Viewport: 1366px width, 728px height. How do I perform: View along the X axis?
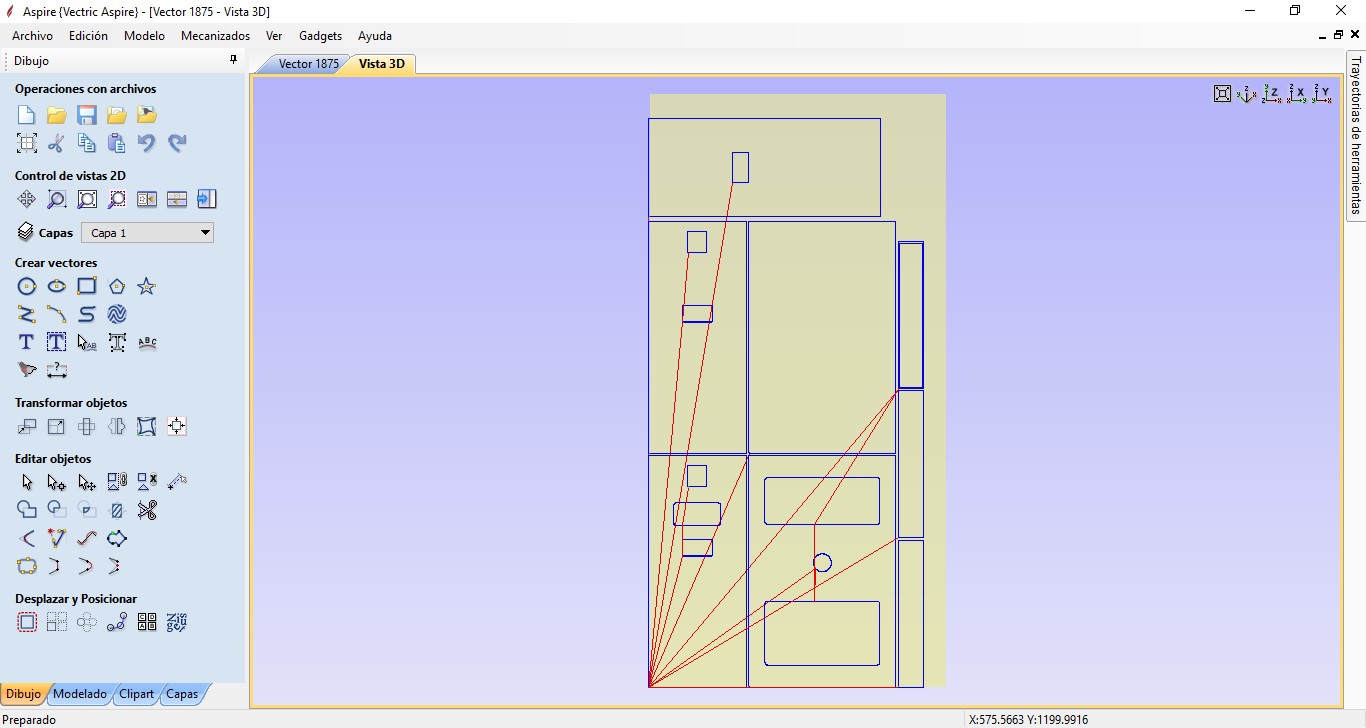(1297, 94)
